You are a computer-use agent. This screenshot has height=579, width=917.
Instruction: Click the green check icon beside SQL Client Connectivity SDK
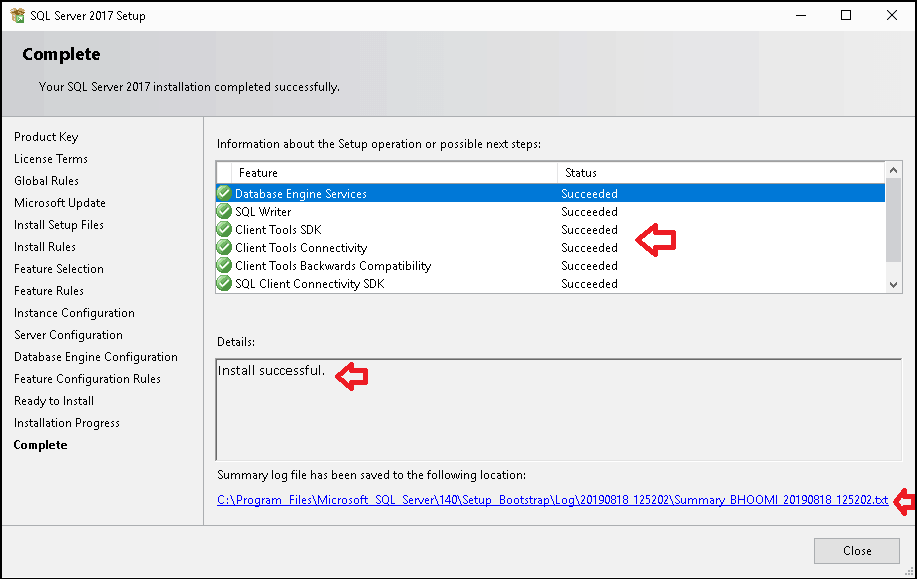(x=224, y=284)
